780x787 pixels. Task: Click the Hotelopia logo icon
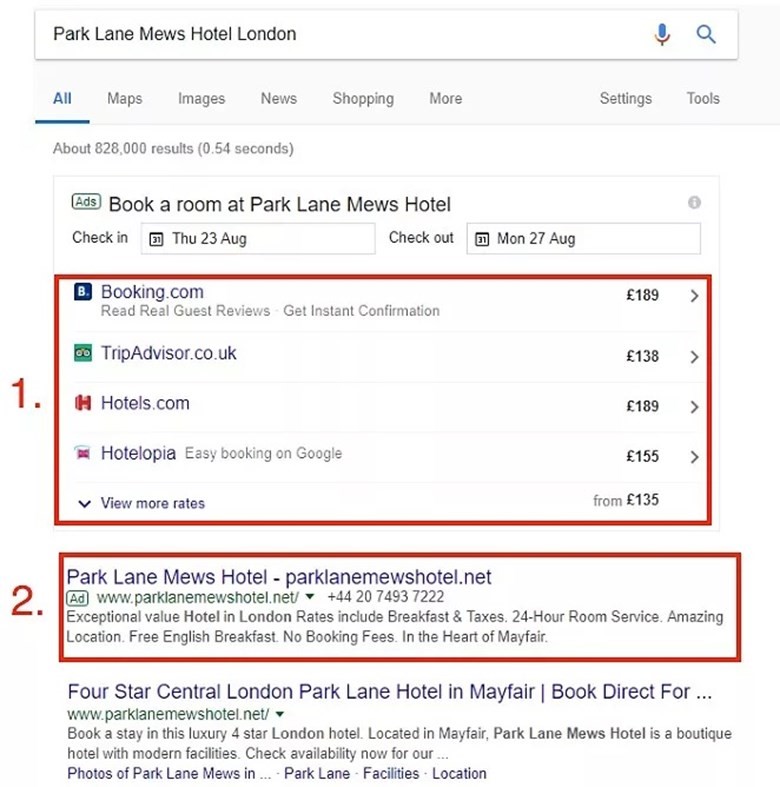[83, 453]
